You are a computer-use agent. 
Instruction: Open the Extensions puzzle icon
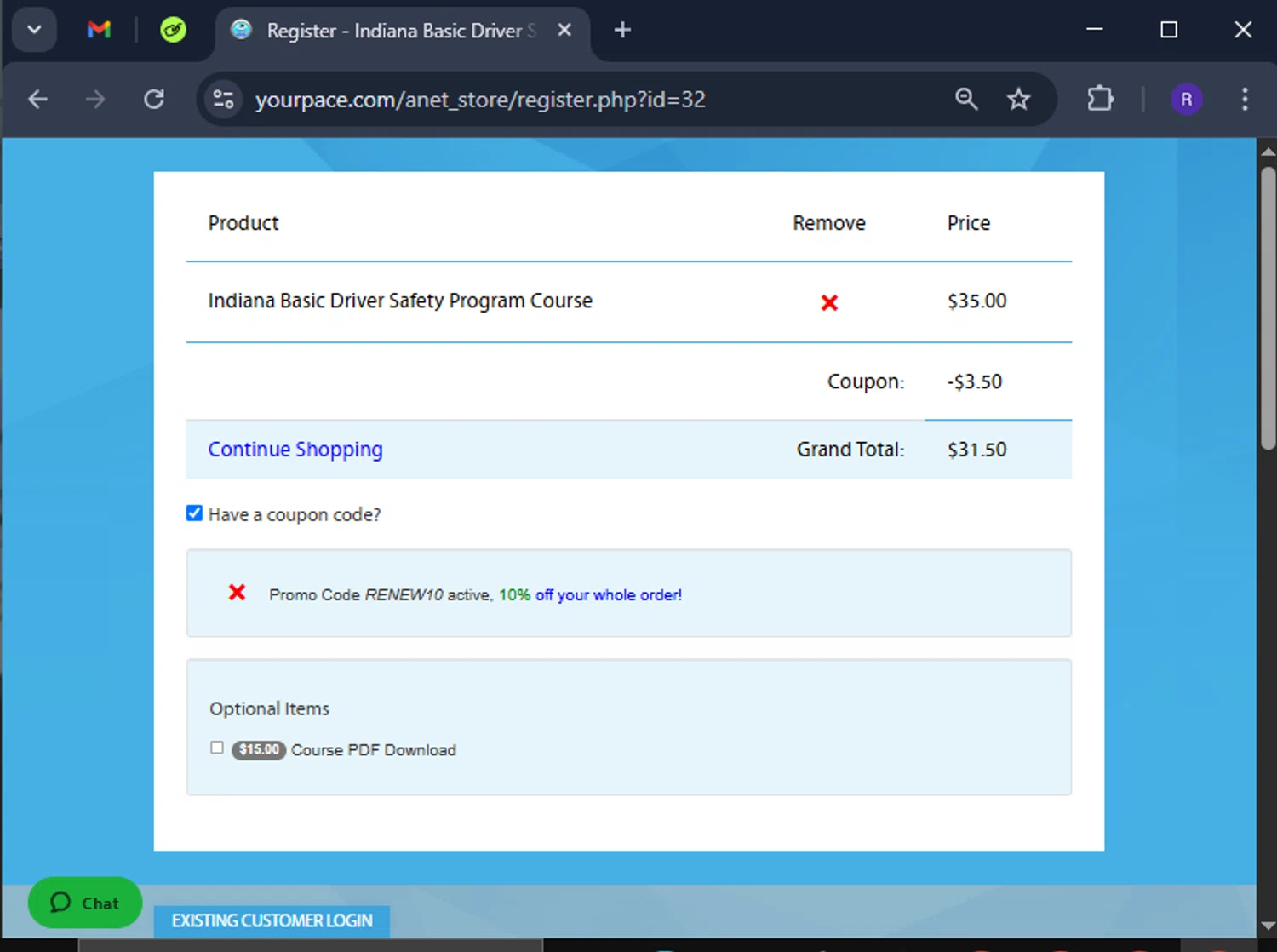(x=1100, y=100)
